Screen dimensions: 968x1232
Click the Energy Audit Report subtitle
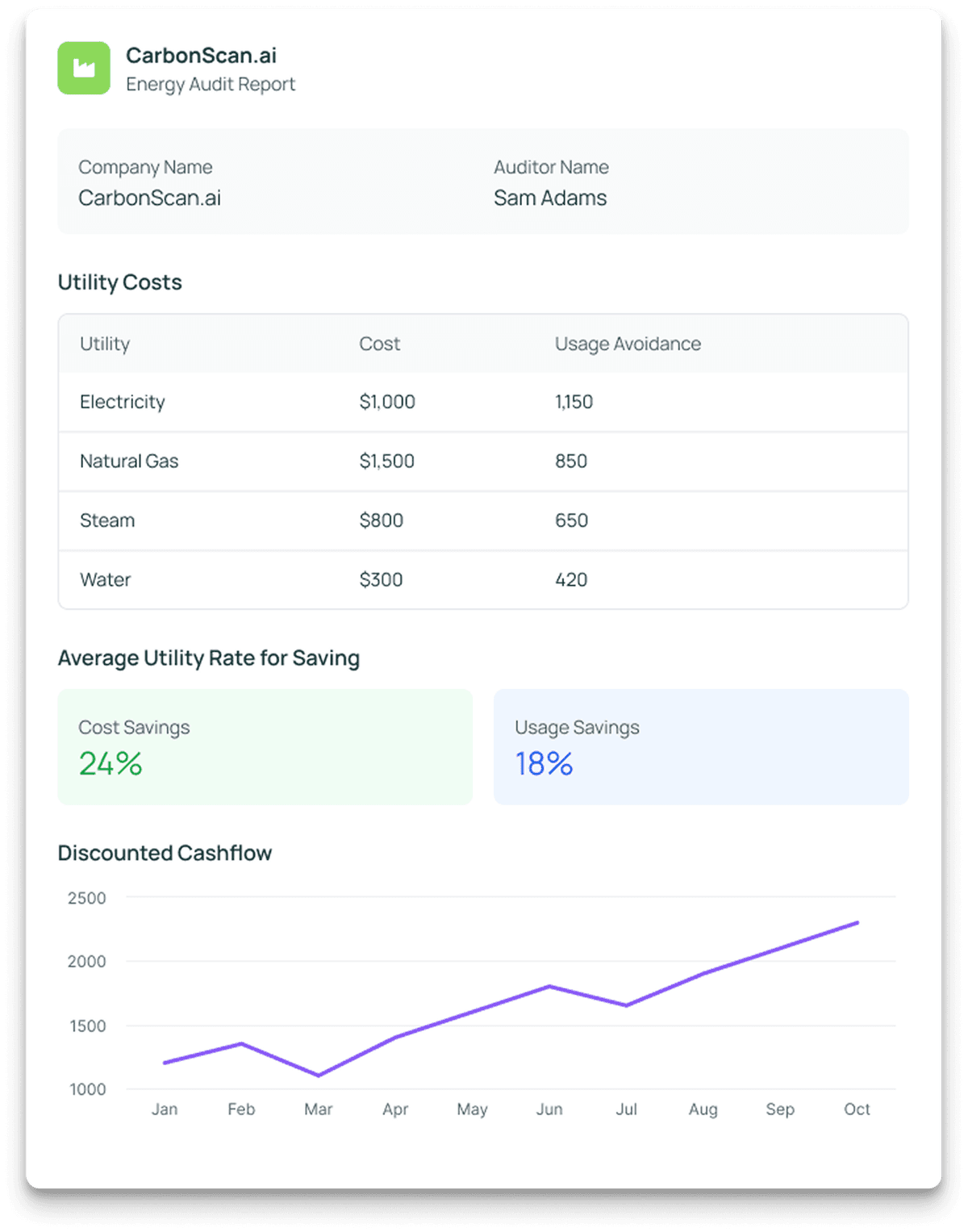[x=211, y=84]
